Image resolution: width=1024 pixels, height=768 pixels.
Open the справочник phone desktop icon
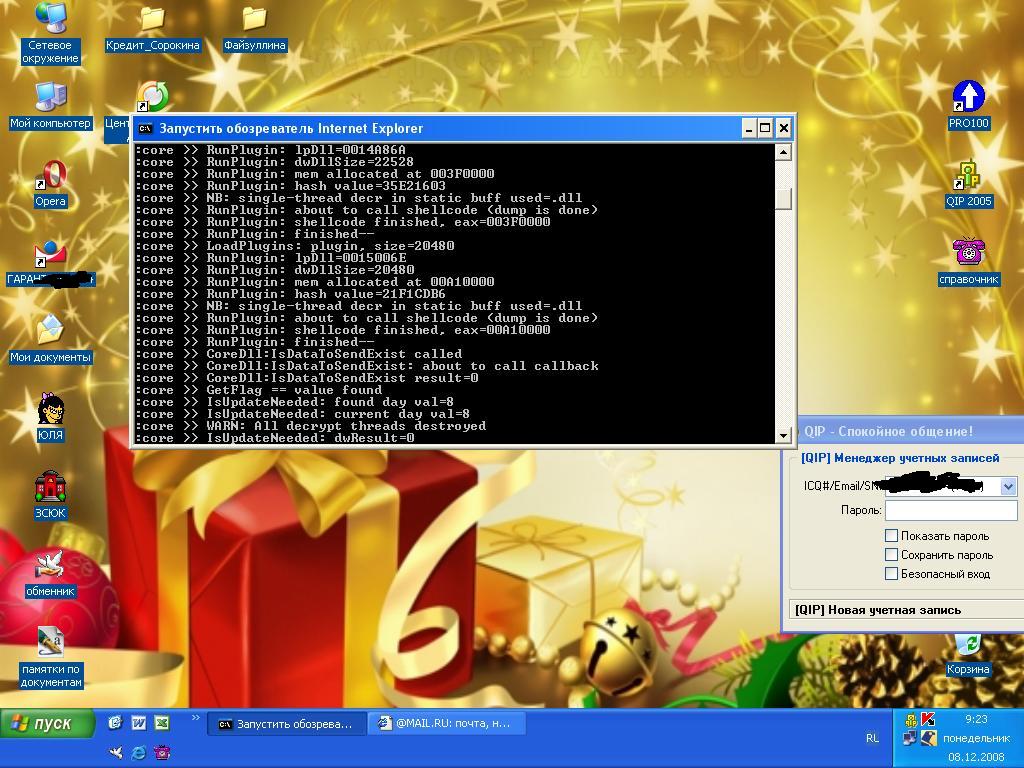[968, 252]
